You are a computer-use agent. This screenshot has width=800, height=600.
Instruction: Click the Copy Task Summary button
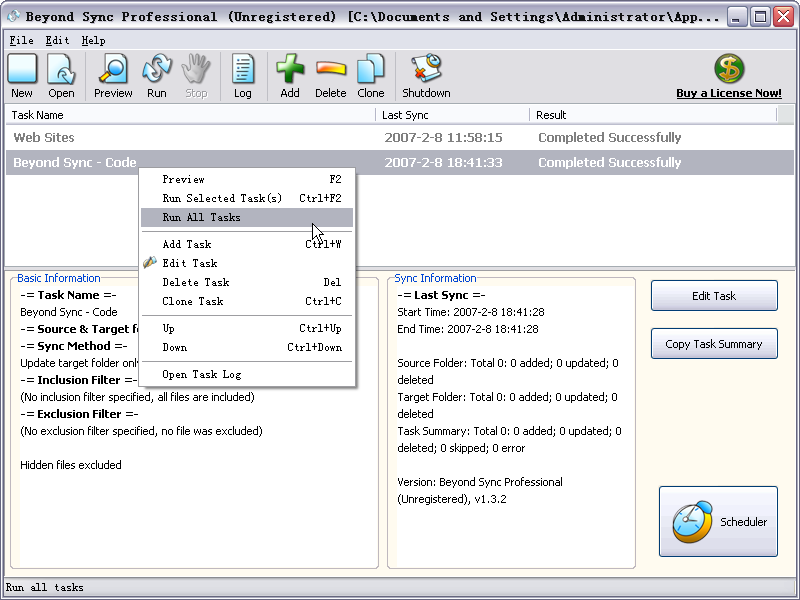click(714, 343)
